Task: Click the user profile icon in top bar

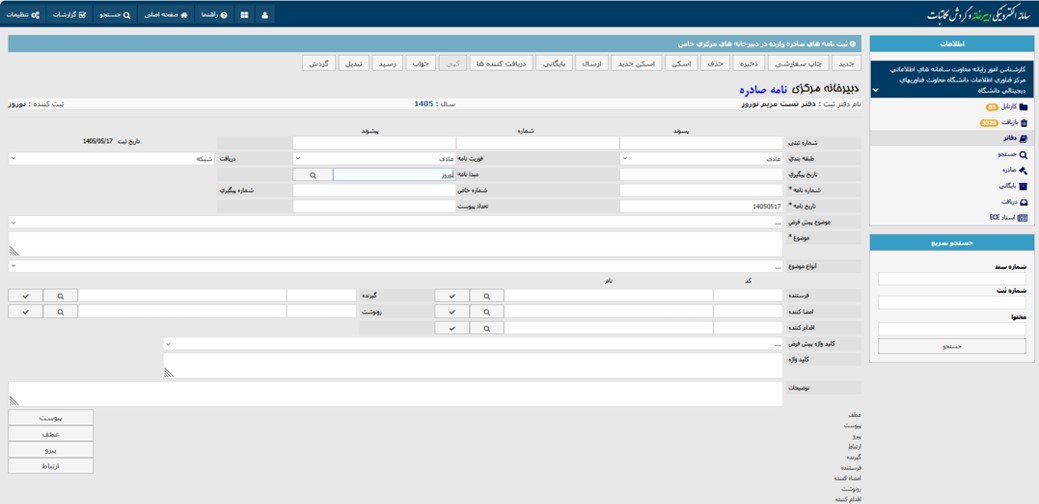Action: [x=265, y=14]
